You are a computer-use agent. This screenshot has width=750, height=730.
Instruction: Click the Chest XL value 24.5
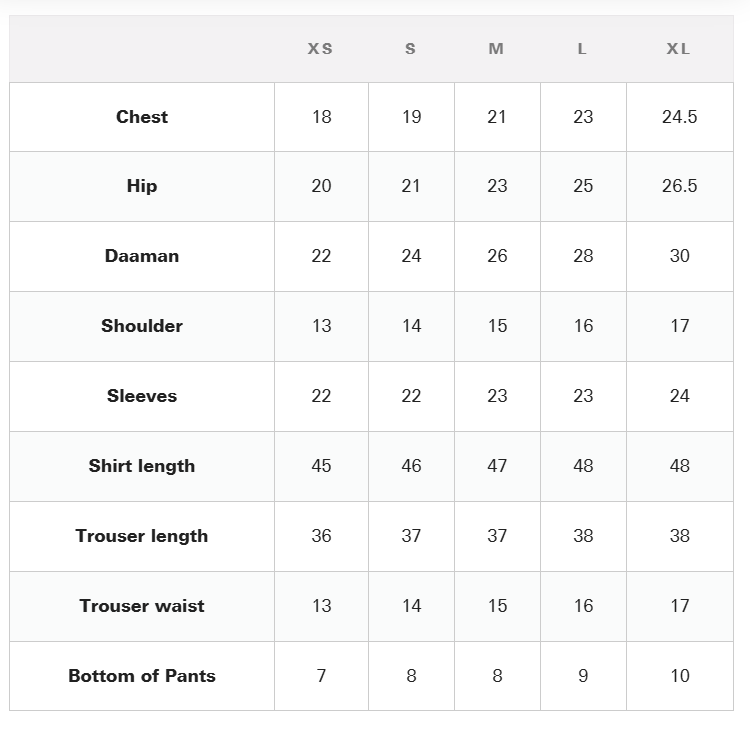[680, 117]
